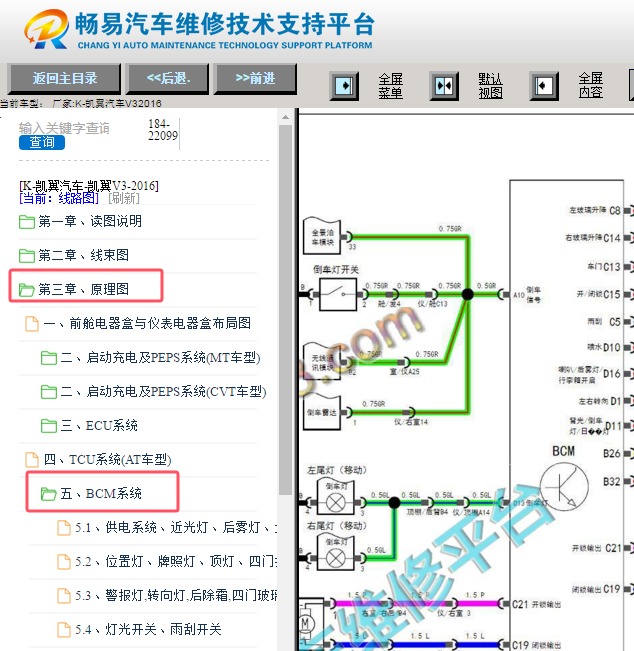The width and height of the screenshot is (634, 651).
Task: Click the 雨刮 C5 pin label
Action: 604,322
